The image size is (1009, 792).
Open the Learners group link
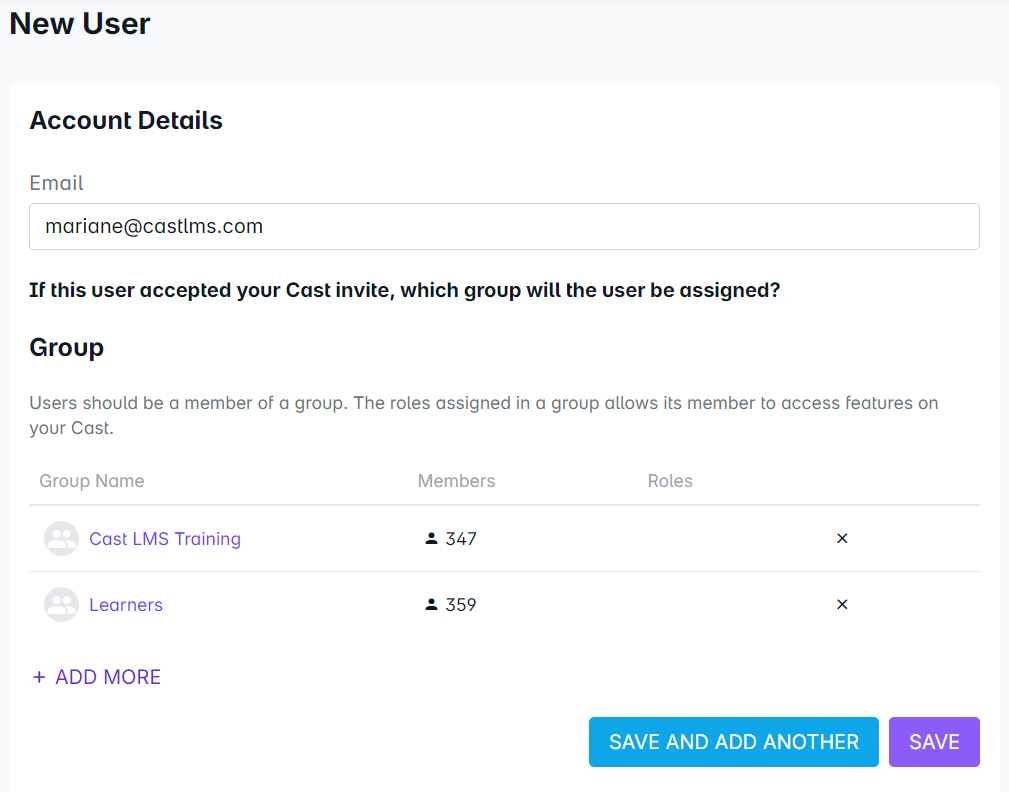(x=126, y=605)
